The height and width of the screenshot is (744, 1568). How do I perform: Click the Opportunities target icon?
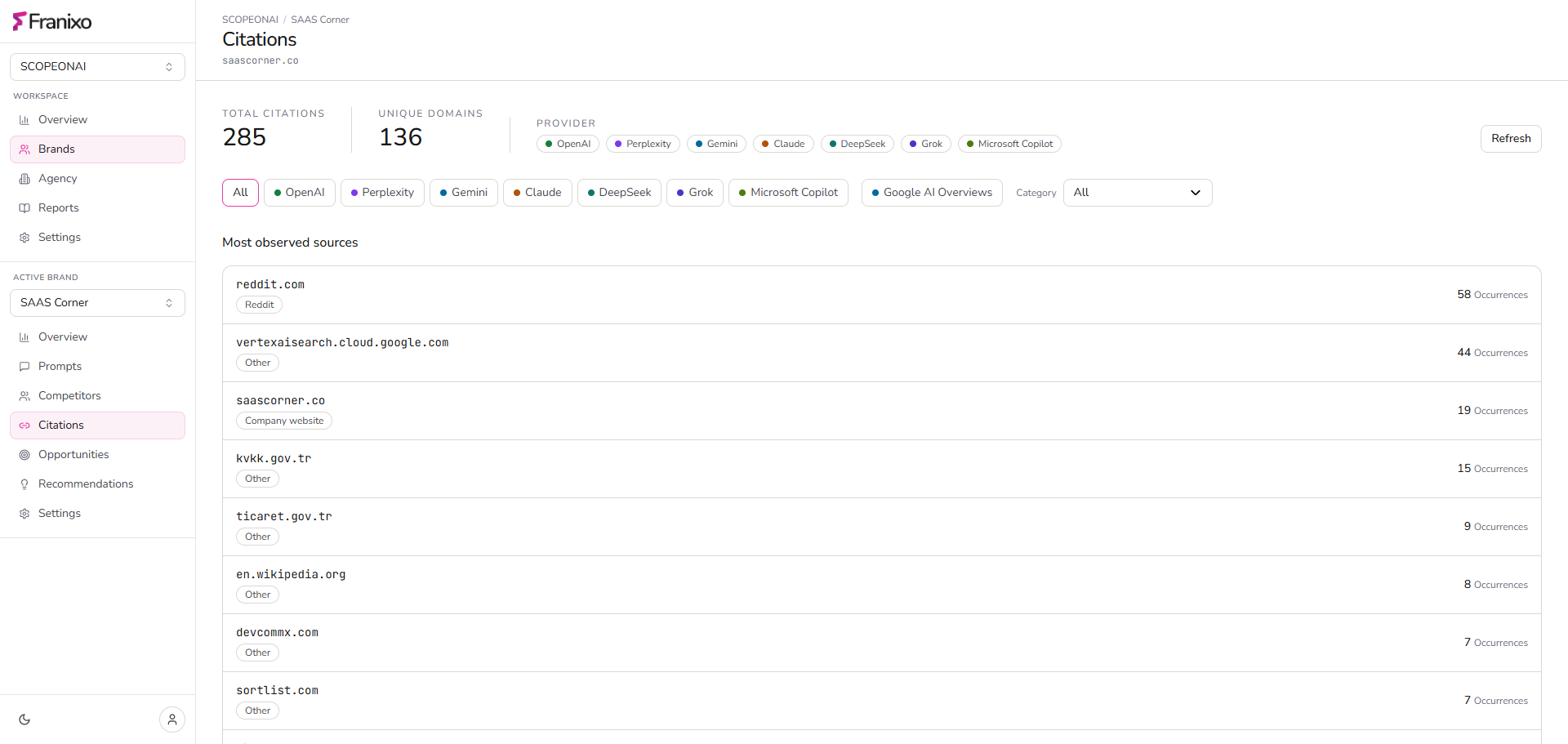pos(24,455)
